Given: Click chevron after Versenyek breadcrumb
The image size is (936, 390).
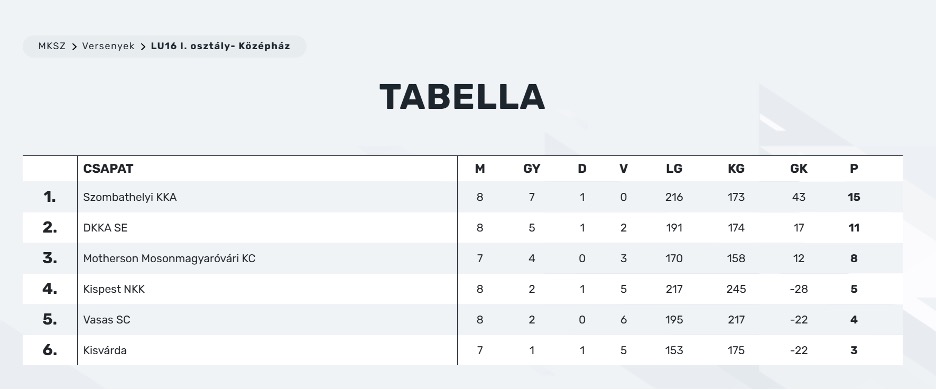Looking at the screenshot, I should coord(143,46).
